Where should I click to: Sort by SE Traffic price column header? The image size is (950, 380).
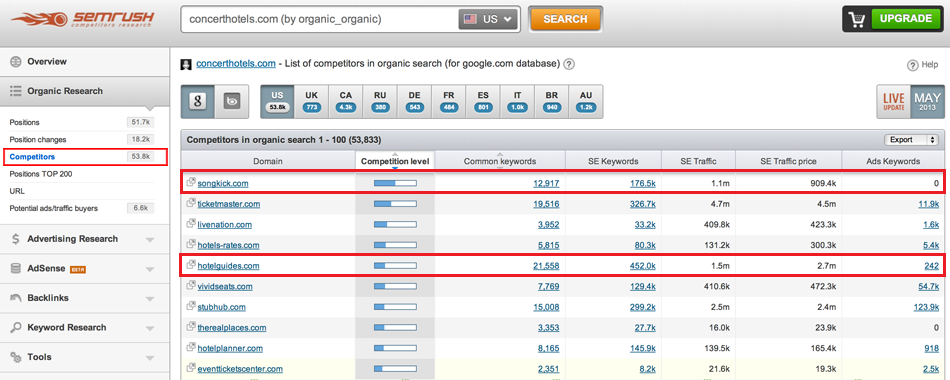click(788, 161)
